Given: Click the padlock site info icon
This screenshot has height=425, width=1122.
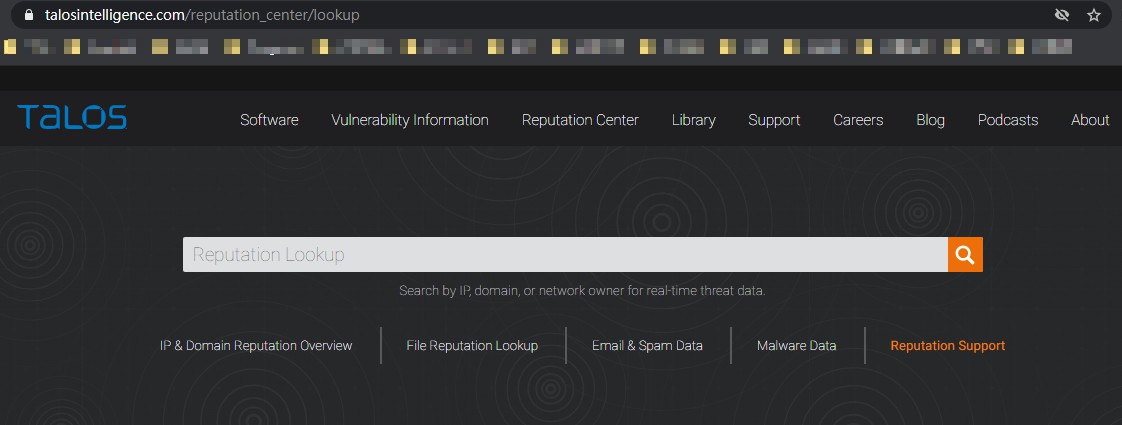Looking at the screenshot, I should click(29, 14).
